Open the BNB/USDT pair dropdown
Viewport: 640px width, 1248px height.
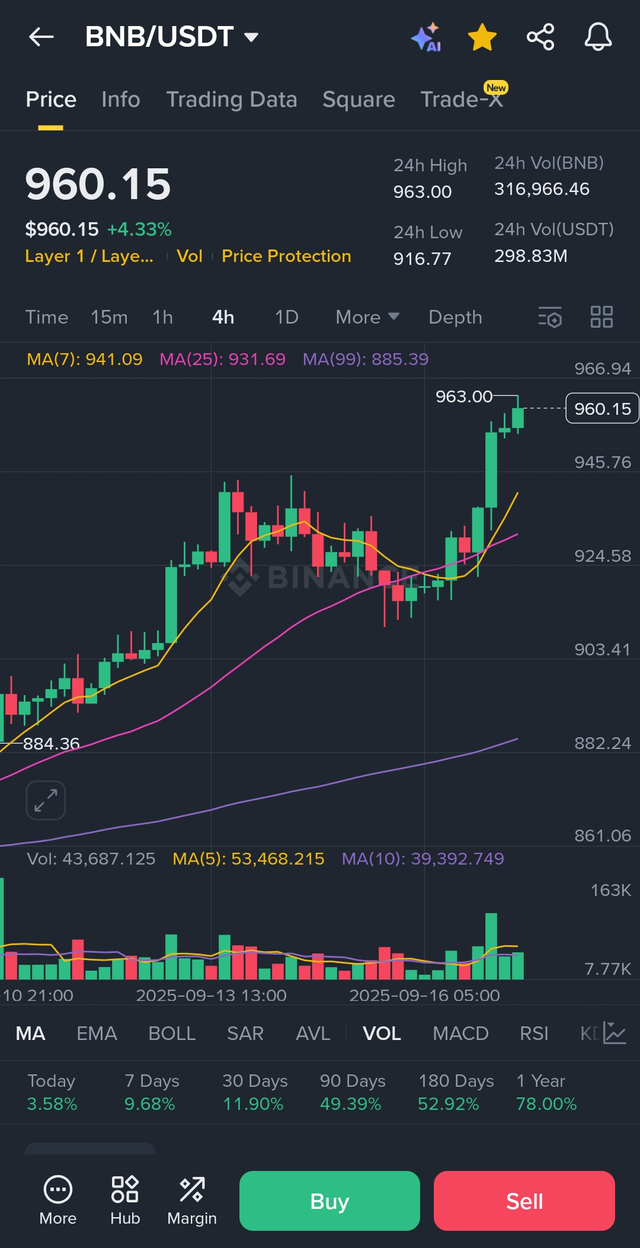[172, 38]
